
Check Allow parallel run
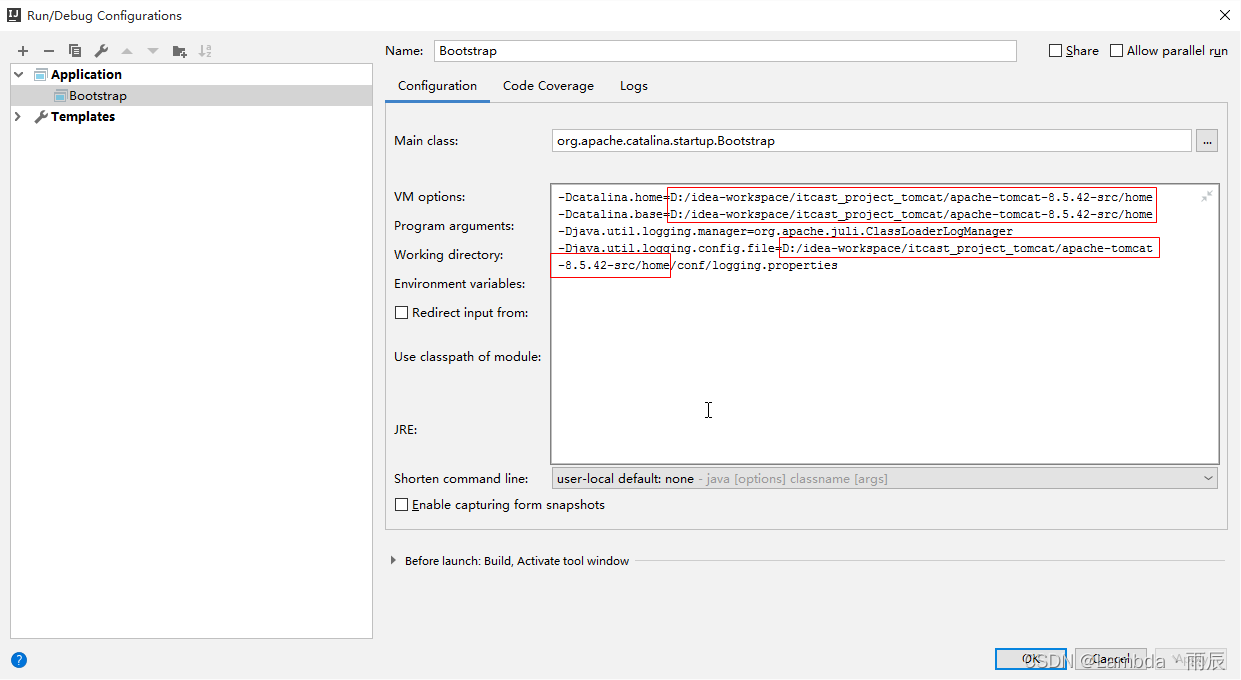[x=1114, y=50]
